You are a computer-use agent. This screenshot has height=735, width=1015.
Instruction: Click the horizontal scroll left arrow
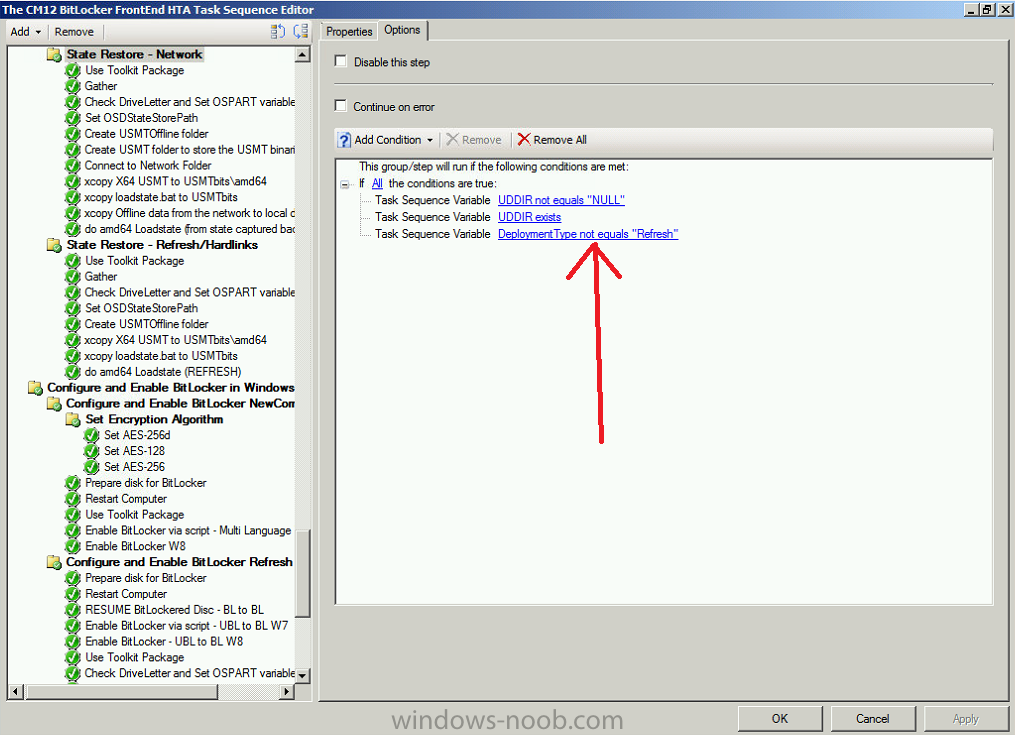[16, 692]
